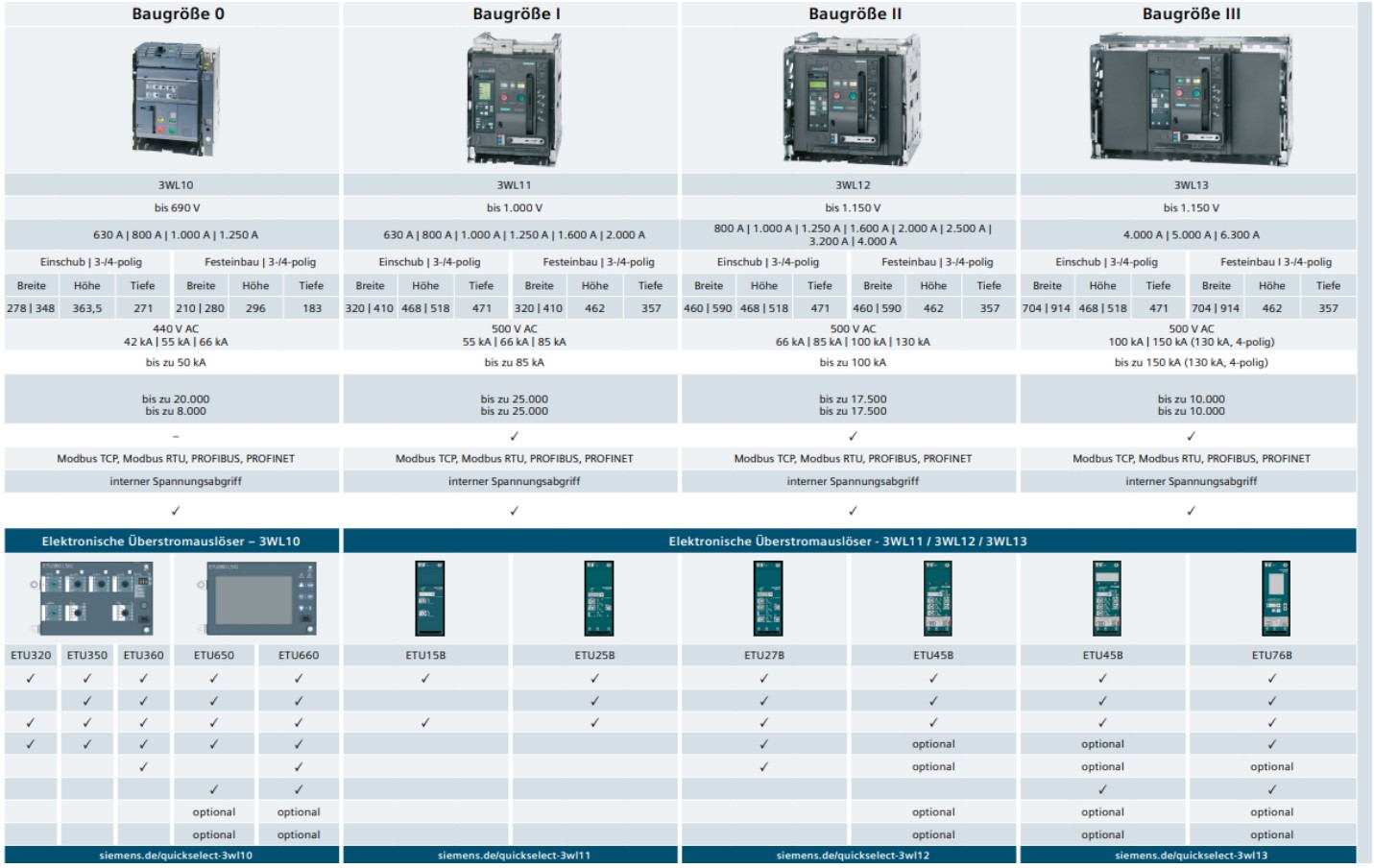
Task: Select the 'ETU660' label
Action: point(299,656)
